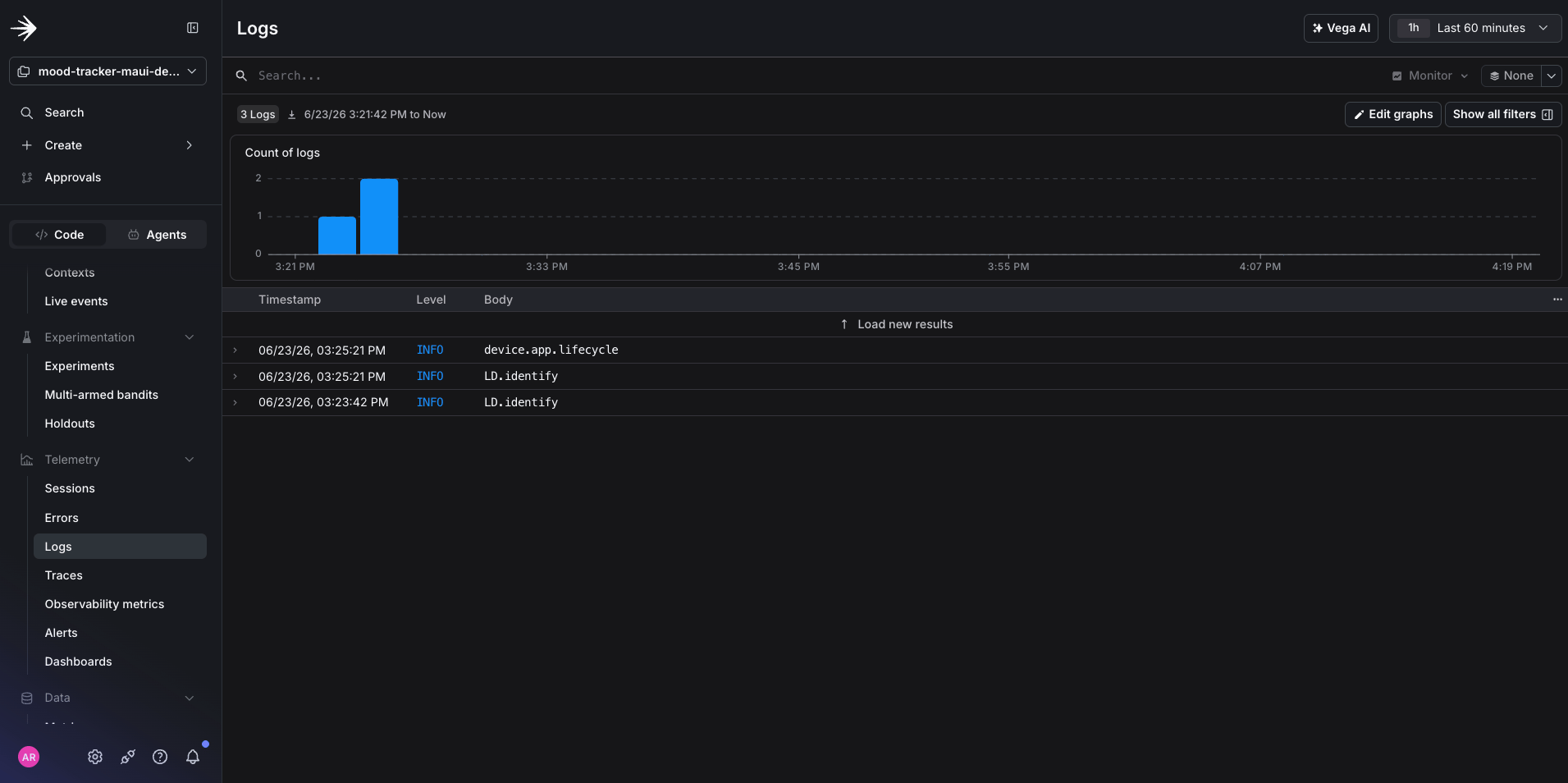This screenshot has width=1568, height=783.
Task: Collapse the Experimentation section
Action: 190,337
